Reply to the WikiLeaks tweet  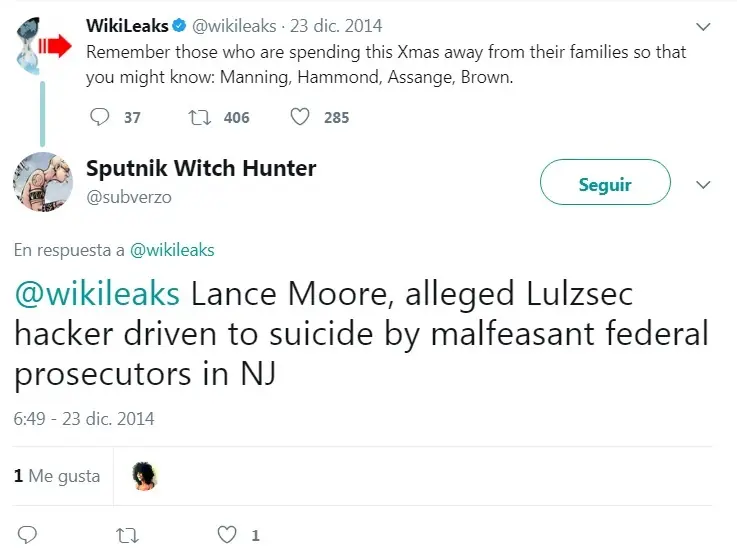(100, 117)
